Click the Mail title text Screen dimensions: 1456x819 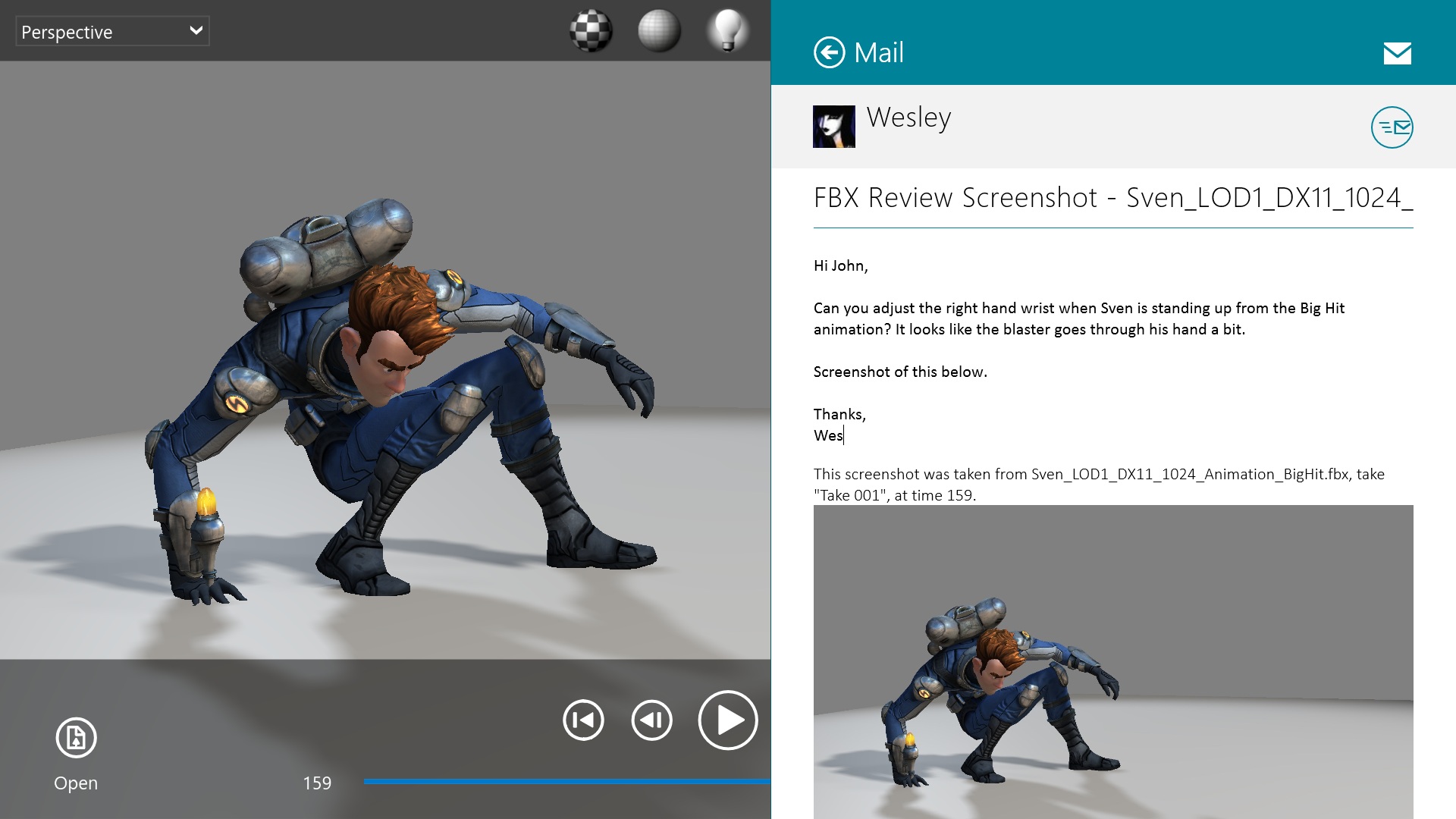[879, 52]
